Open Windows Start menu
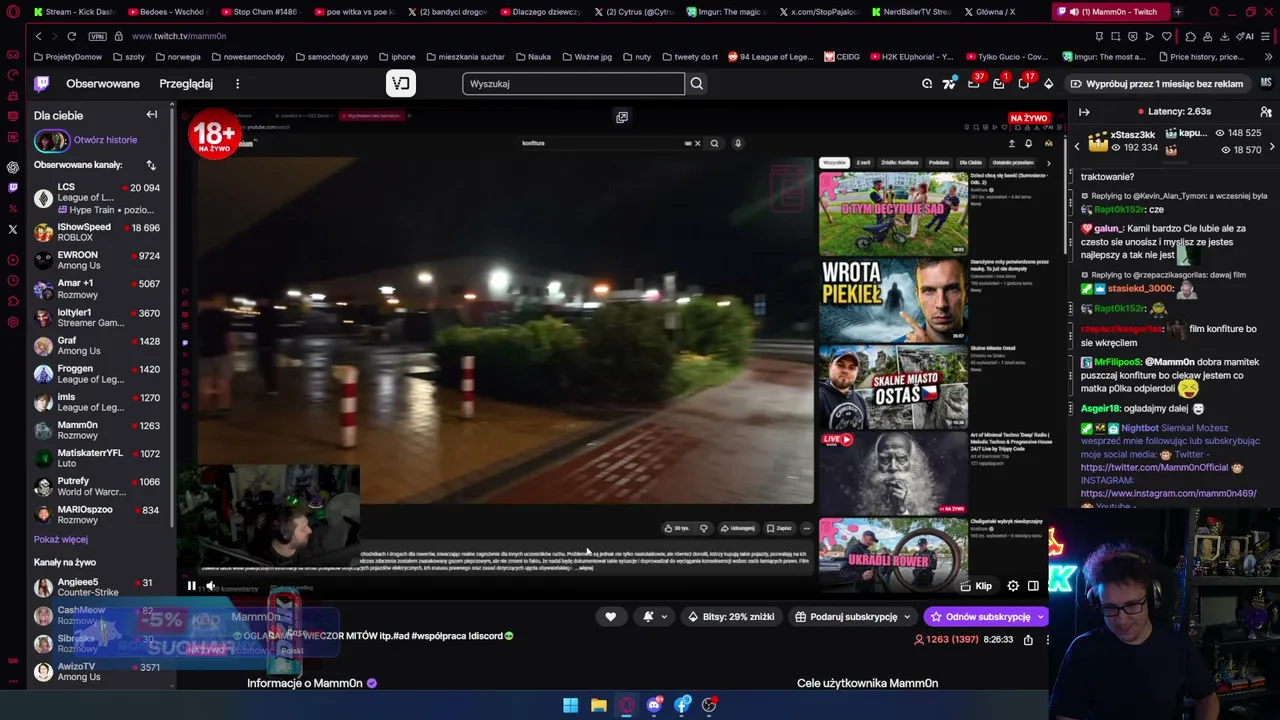The image size is (1280, 720). [x=570, y=705]
